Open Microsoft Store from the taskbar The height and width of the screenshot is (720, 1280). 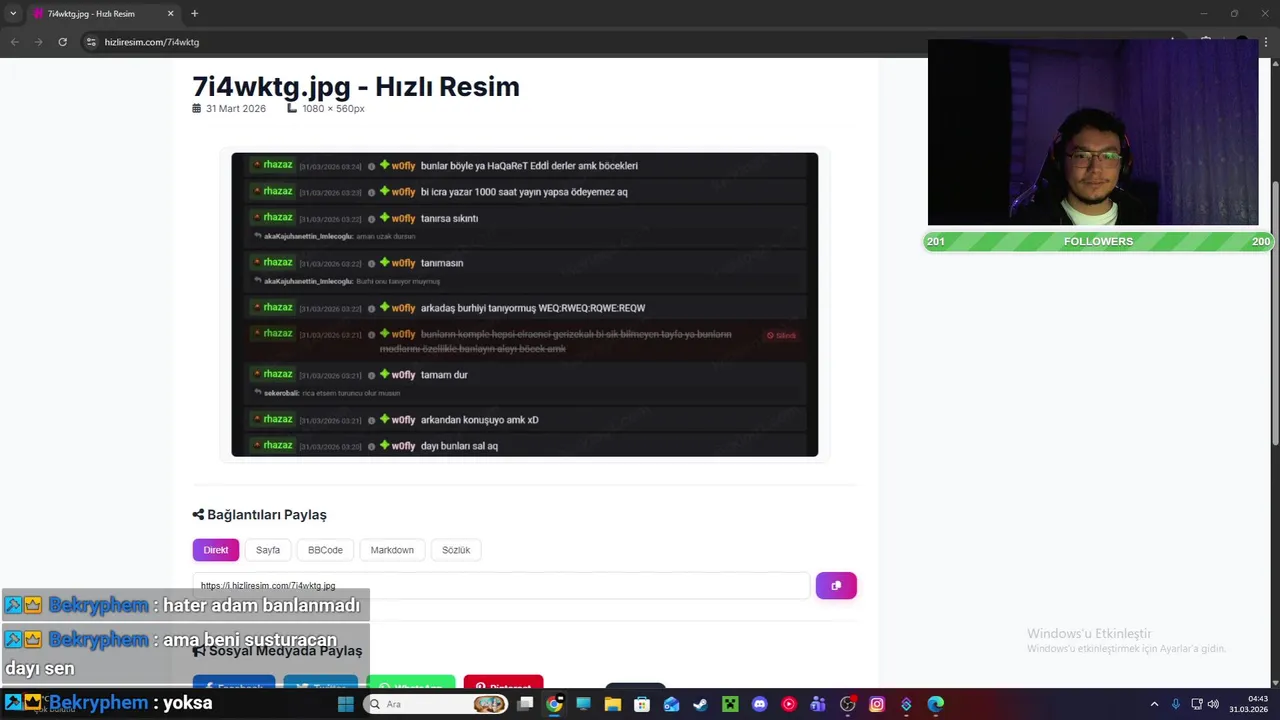[x=642, y=704]
